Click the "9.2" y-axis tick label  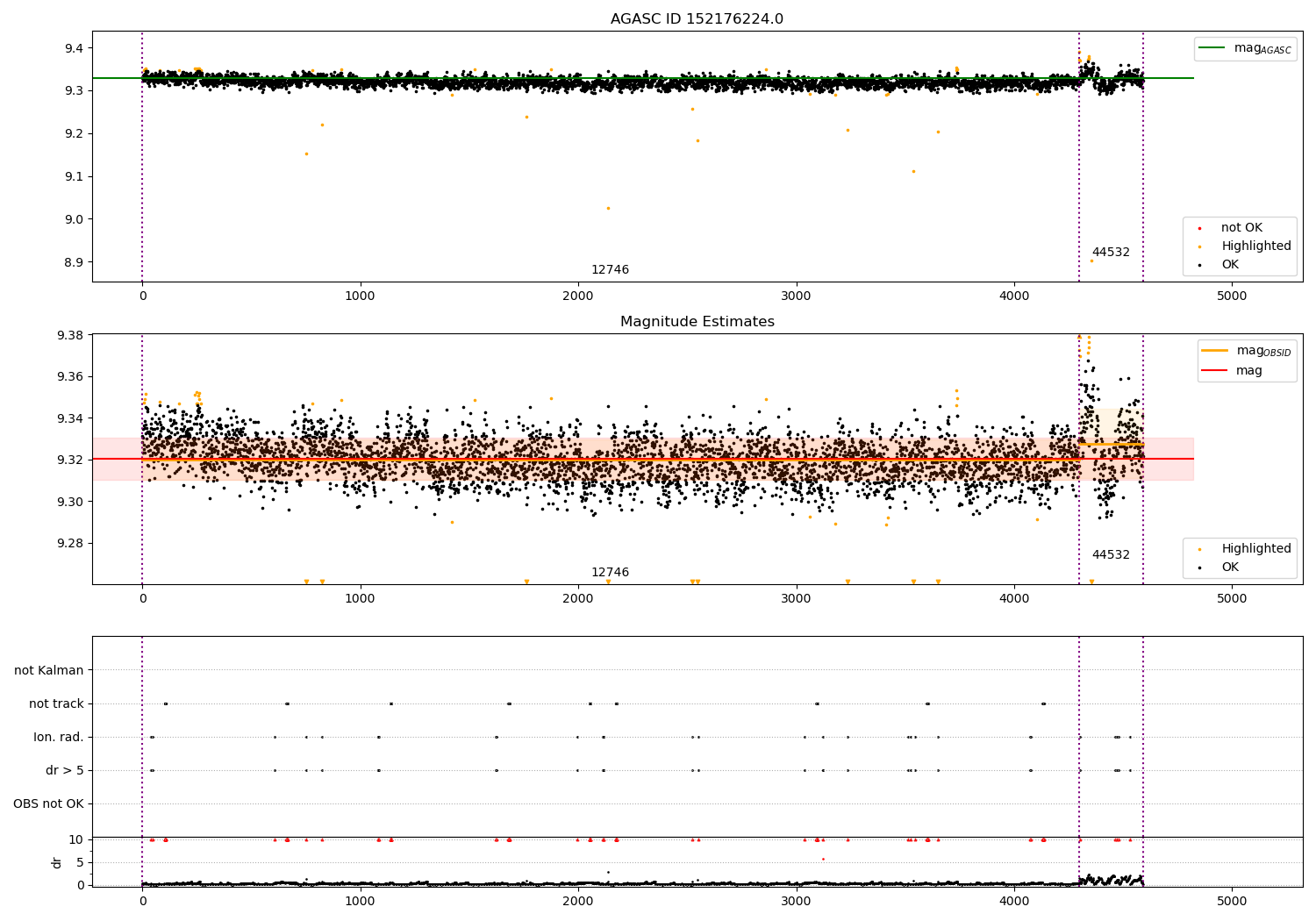pos(74,134)
